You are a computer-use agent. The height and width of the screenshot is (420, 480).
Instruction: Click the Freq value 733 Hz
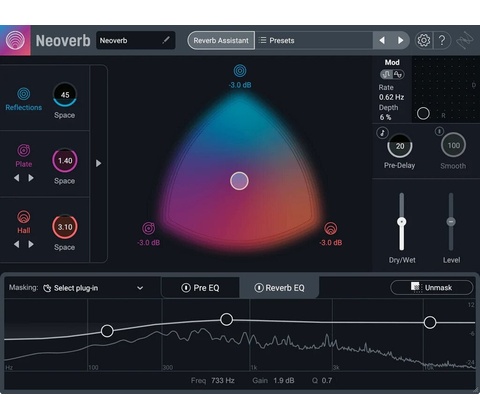tap(223, 380)
